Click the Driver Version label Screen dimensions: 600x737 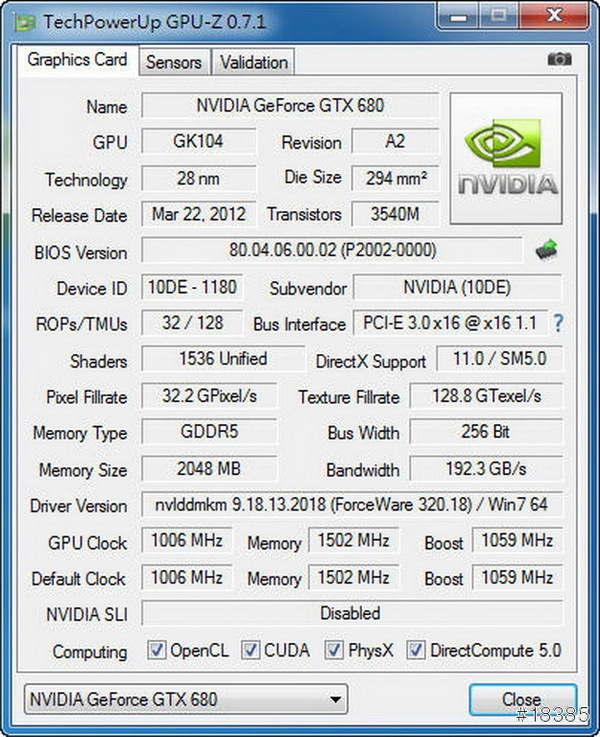pyautogui.click(x=78, y=506)
